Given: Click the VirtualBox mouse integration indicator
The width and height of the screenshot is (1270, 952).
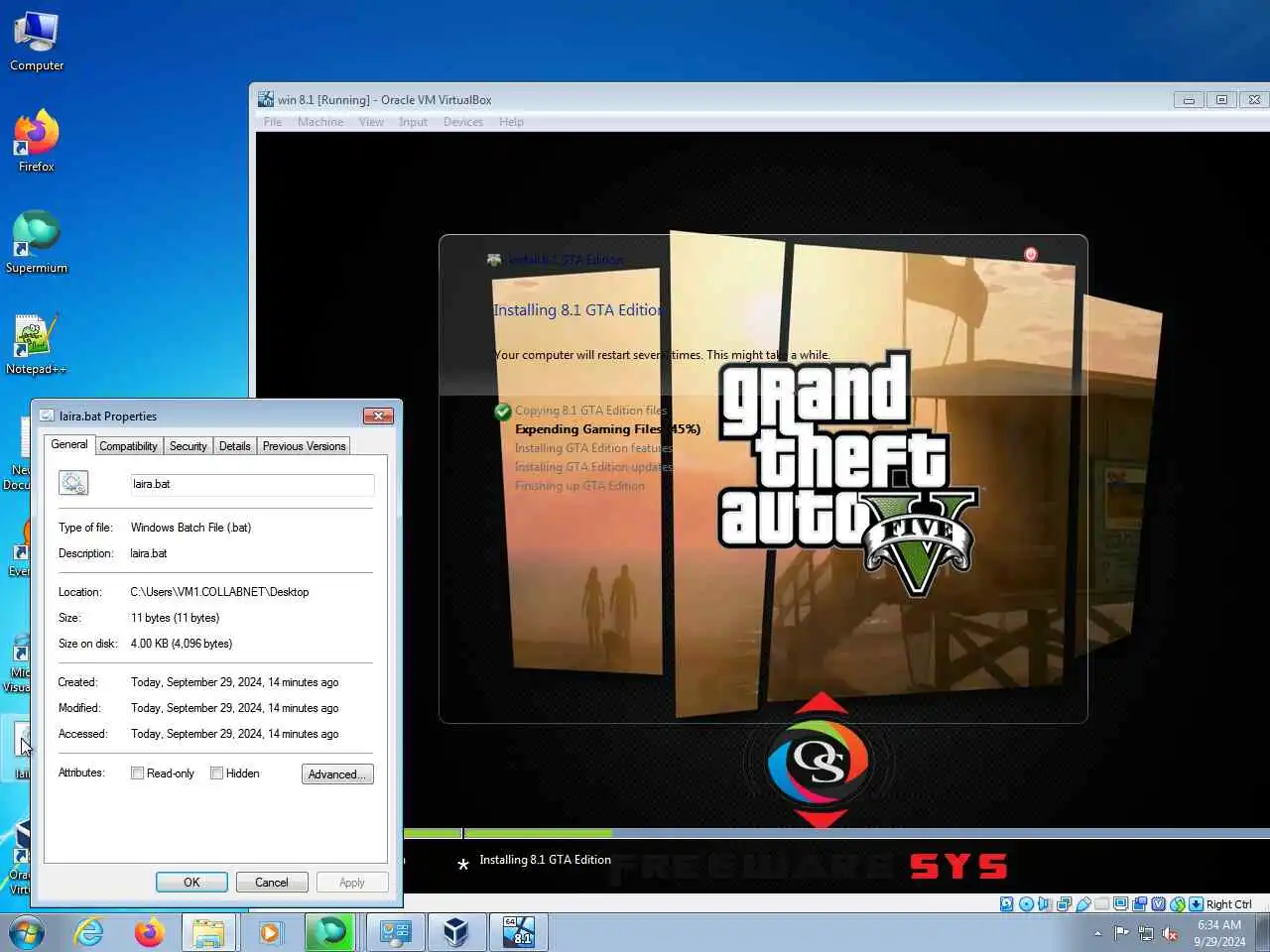Looking at the screenshot, I should (1177, 903).
